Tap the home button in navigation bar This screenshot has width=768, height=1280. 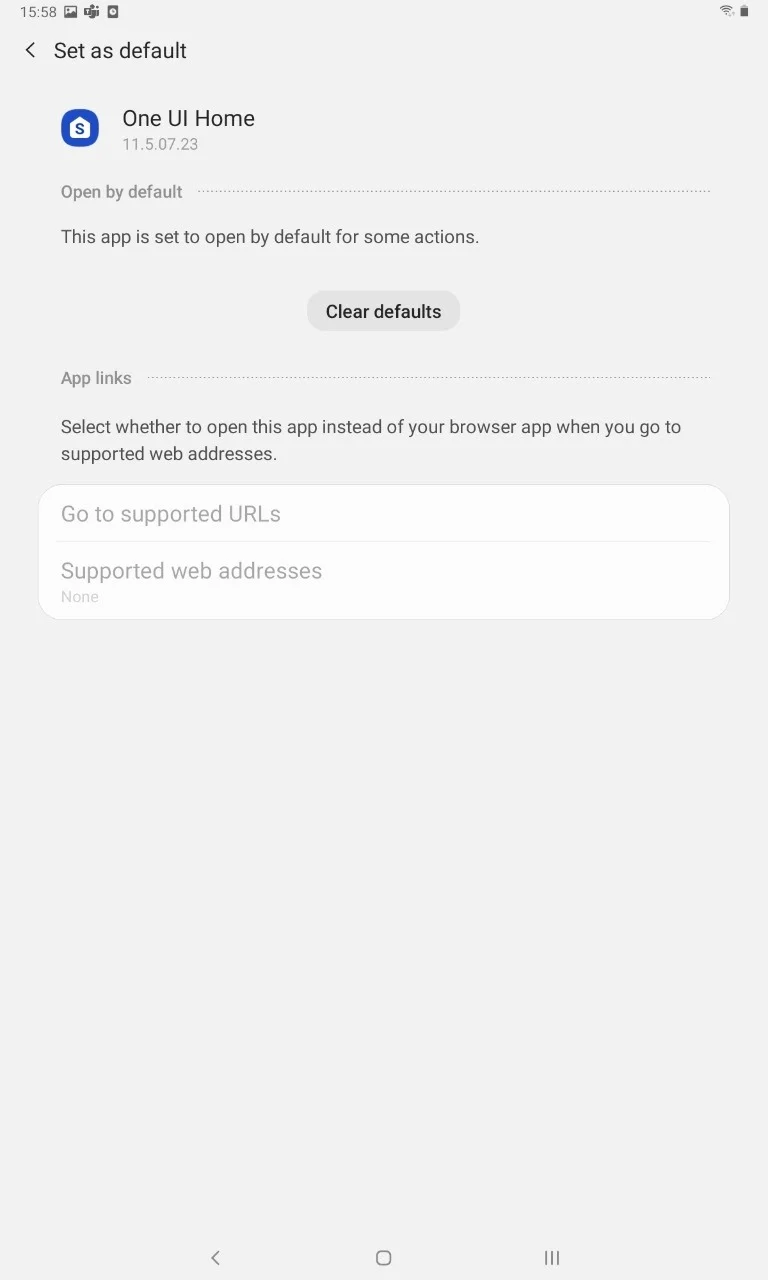click(383, 1258)
